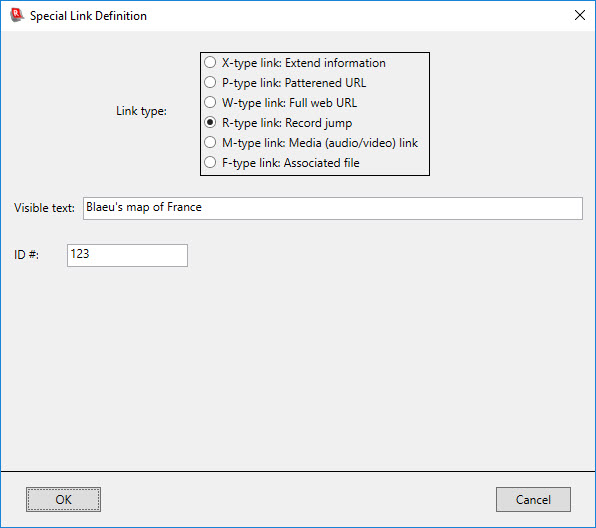596x528 pixels.
Task: Choose F-type link: Associated file
Action: [x=282, y=163]
